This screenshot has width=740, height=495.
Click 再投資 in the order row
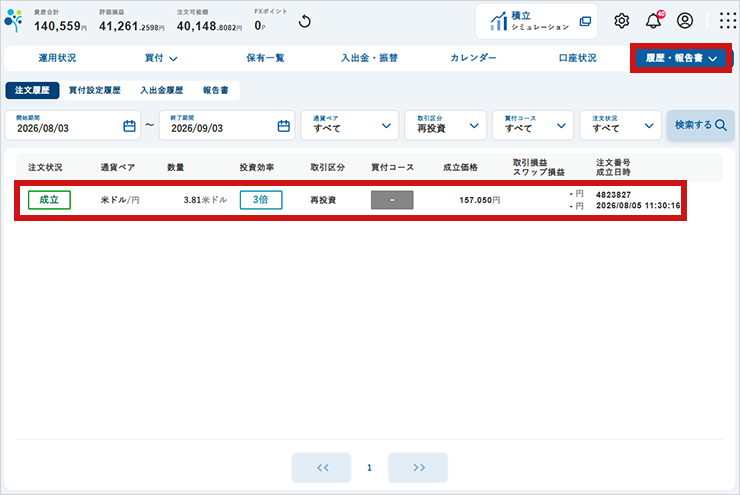(323, 200)
